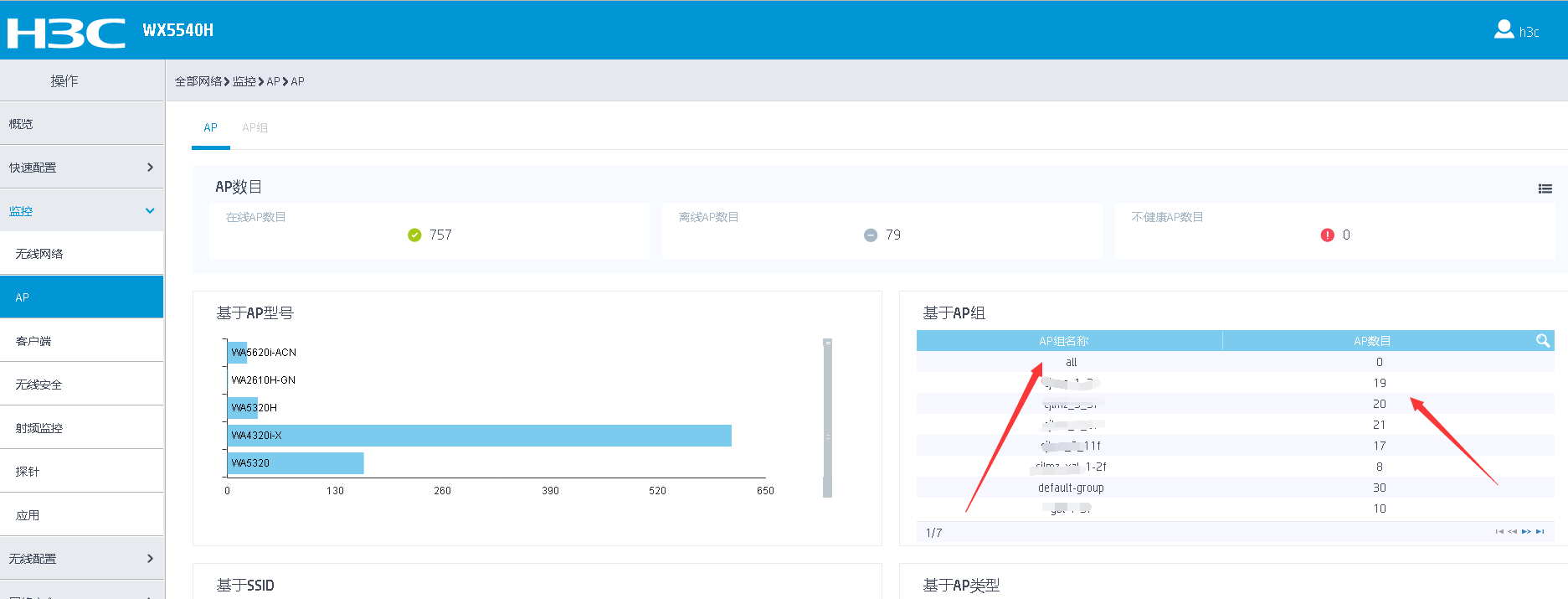Screen dimensions: 1568x599
Task: Click the online AP count 757
Action: [440, 235]
